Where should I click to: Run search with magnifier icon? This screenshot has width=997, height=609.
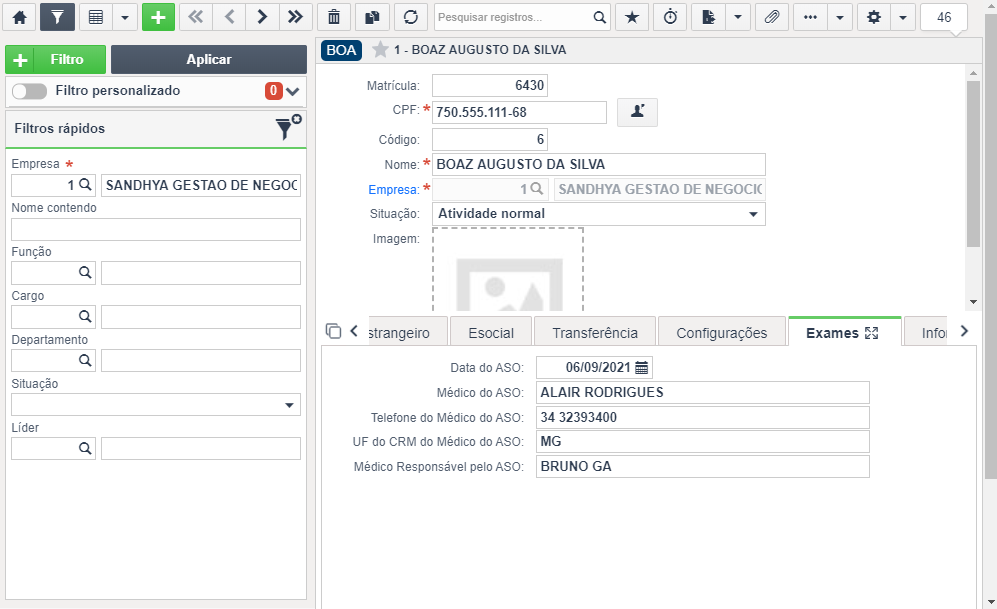pyautogui.click(x=600, y=17)
